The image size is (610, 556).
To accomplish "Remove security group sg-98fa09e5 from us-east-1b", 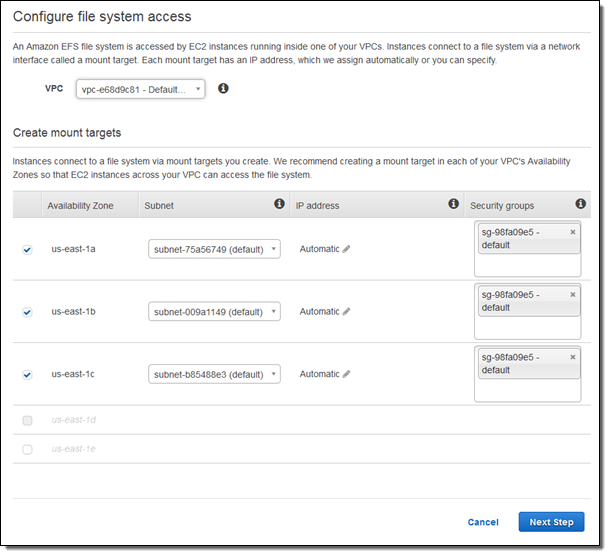I will (572, 295).
